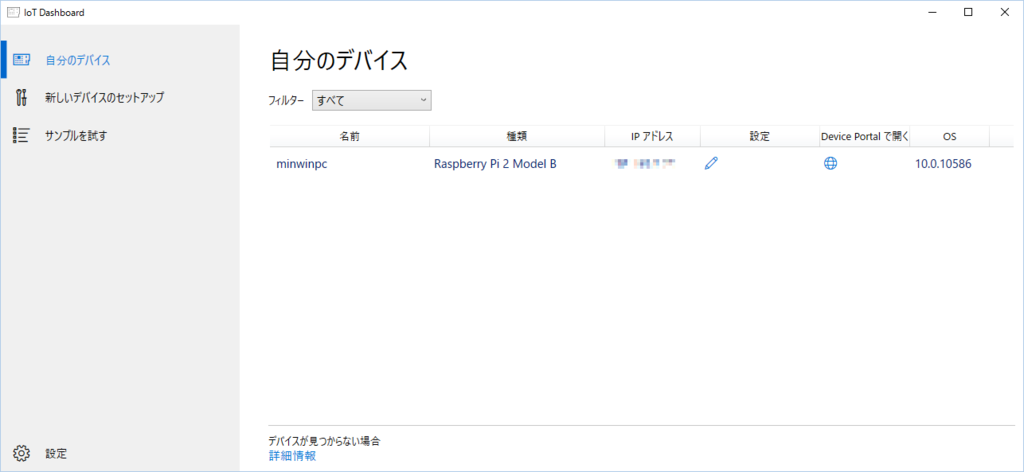Click the OS version 10.0.10586
This screenshot has height=472, width=1024.
point(943,164)
